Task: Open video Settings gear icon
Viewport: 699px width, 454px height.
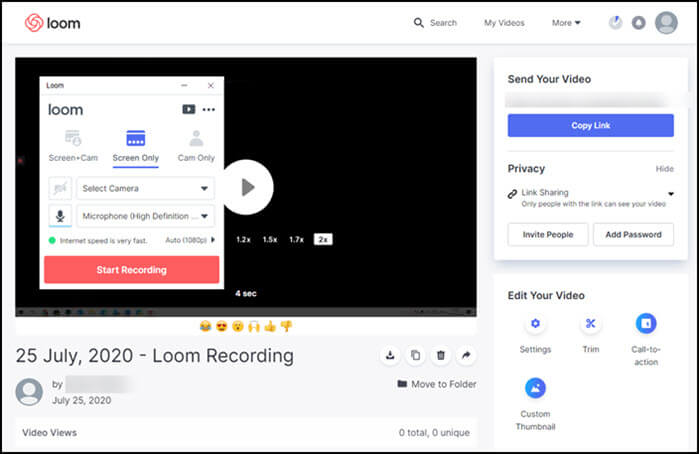Action: (535, 324)
